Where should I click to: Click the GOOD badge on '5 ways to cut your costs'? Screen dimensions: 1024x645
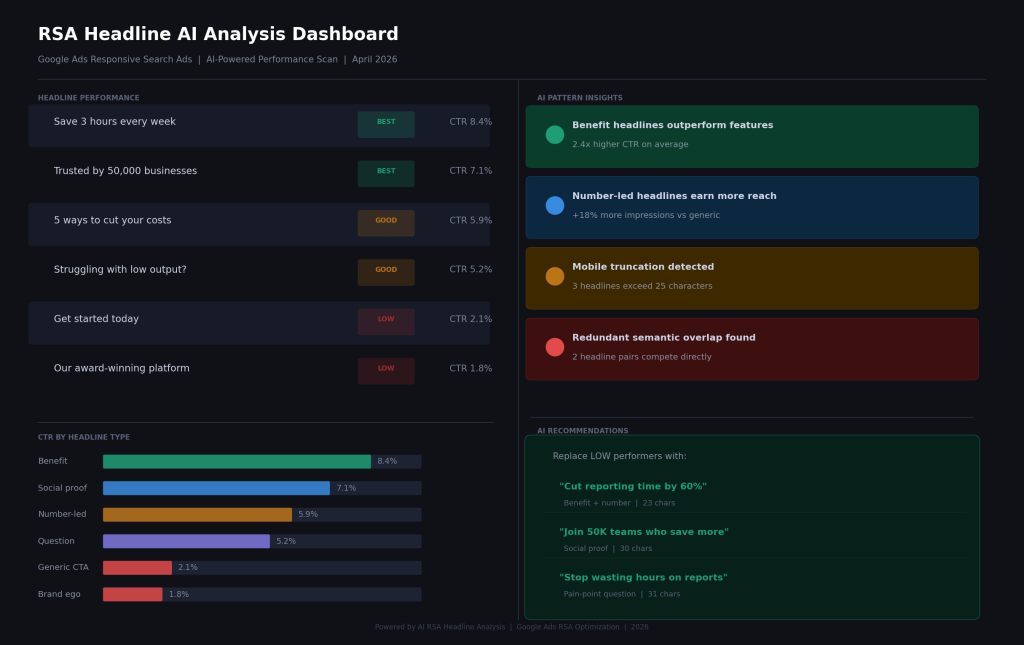pyautogui.click(x=385, y=222)
